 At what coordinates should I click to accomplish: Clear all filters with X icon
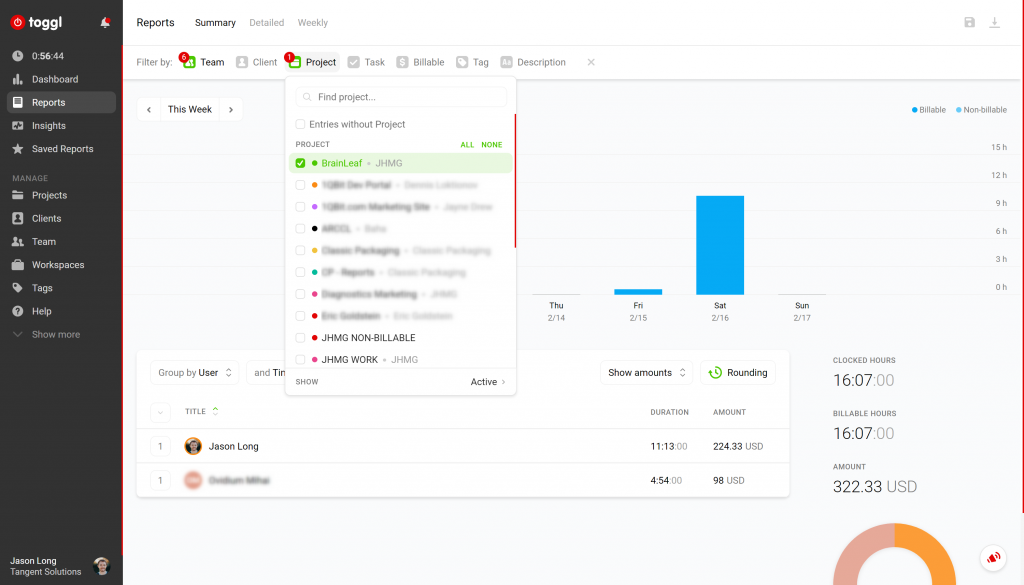(591, 62)
